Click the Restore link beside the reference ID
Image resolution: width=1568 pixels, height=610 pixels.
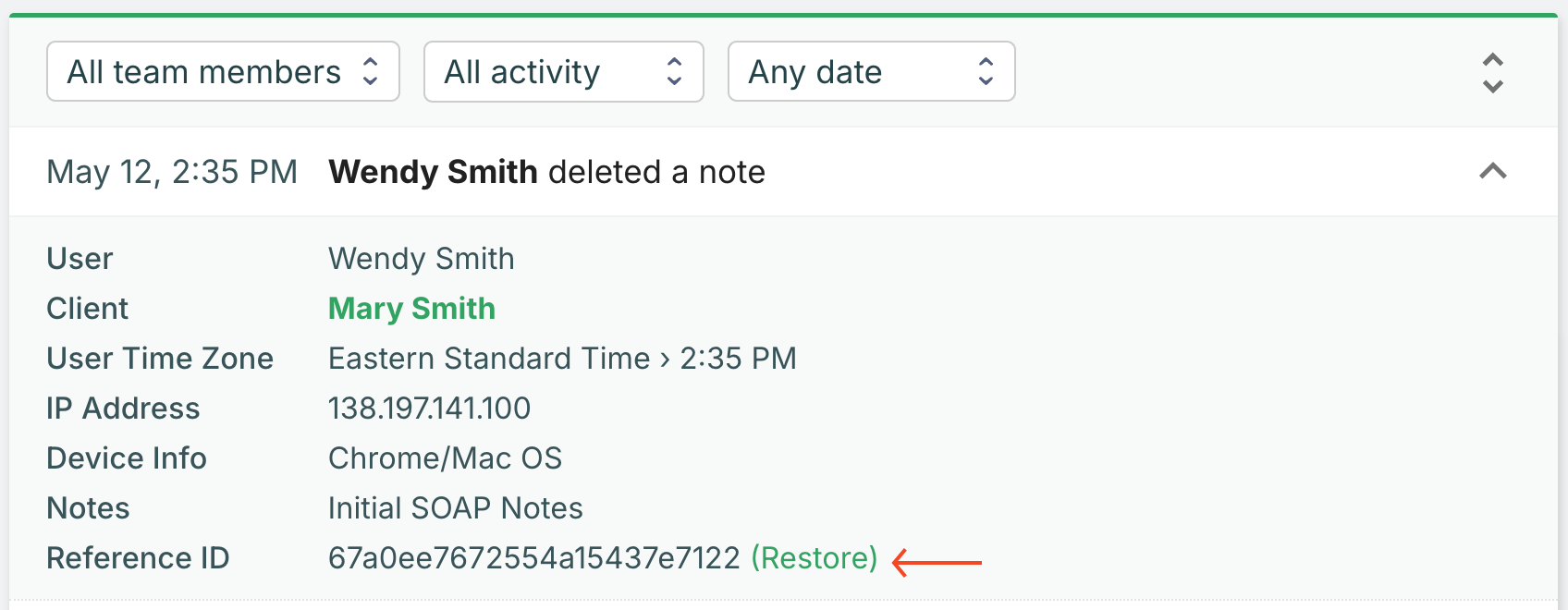coord(814,558)
